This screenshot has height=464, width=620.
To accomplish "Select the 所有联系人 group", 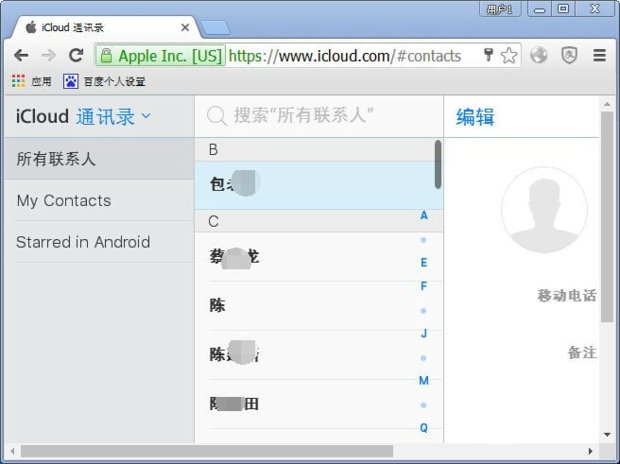I will [x=100, y=159].
